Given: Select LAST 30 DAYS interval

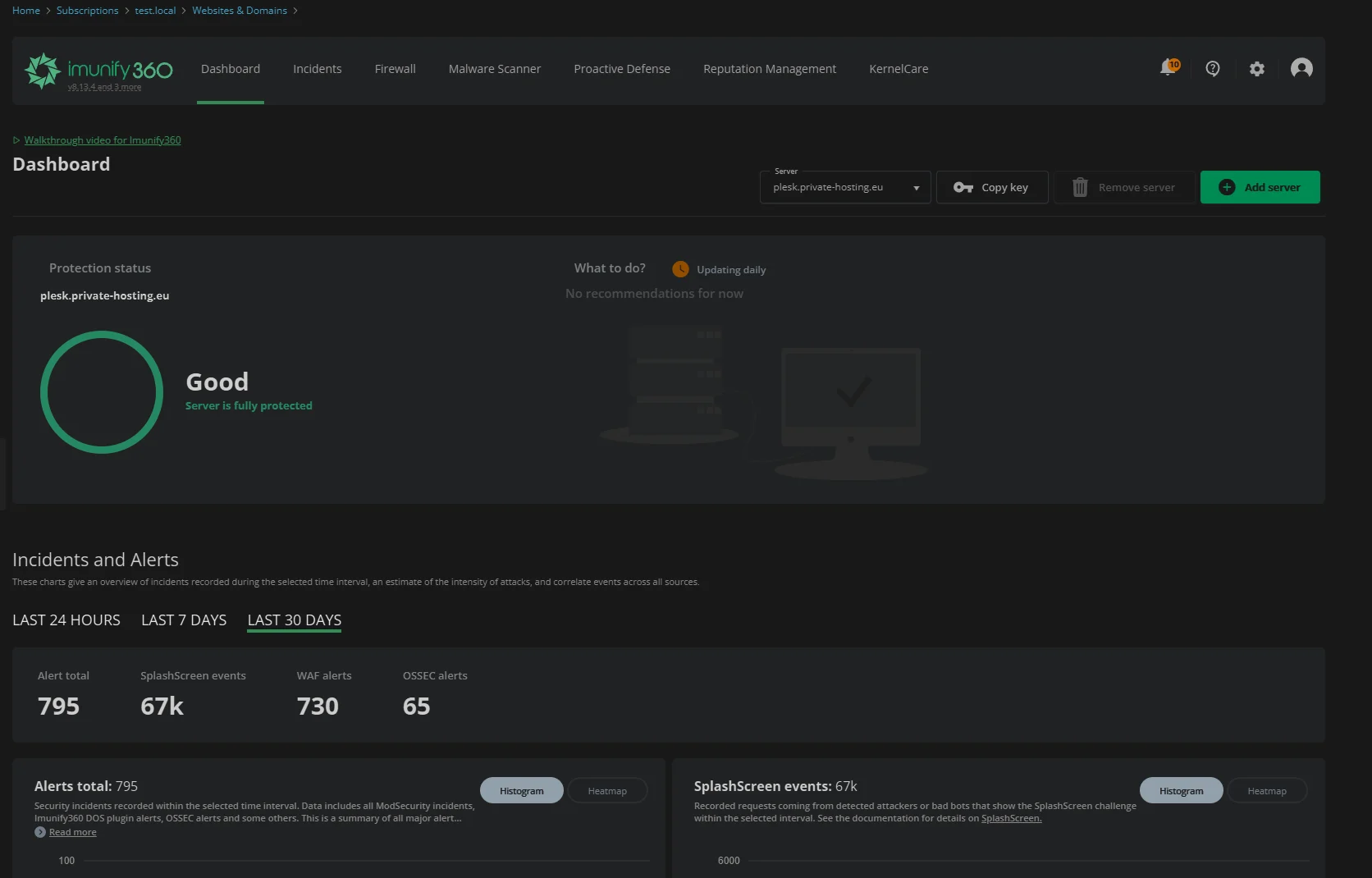Looking at the screenshot, I should [x=295, y=620].
